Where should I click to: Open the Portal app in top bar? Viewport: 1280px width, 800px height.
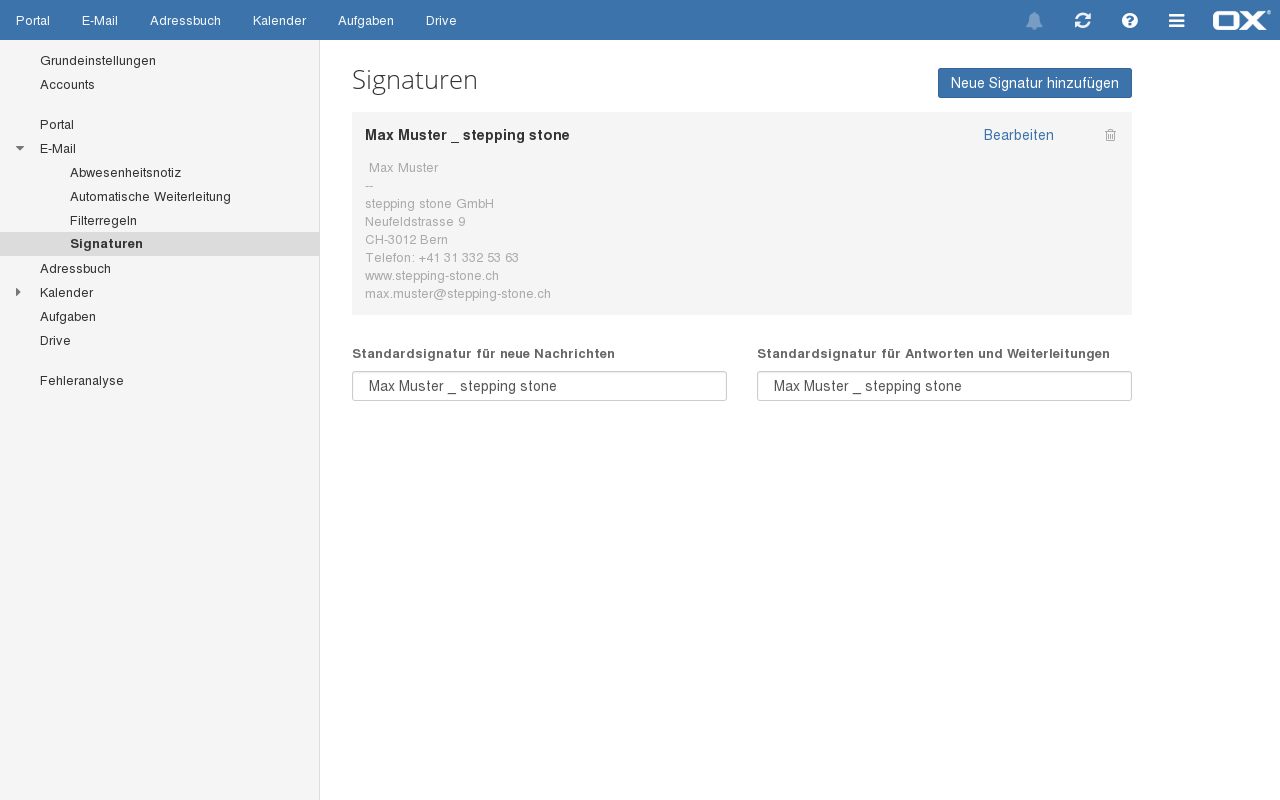coord(33,20)
